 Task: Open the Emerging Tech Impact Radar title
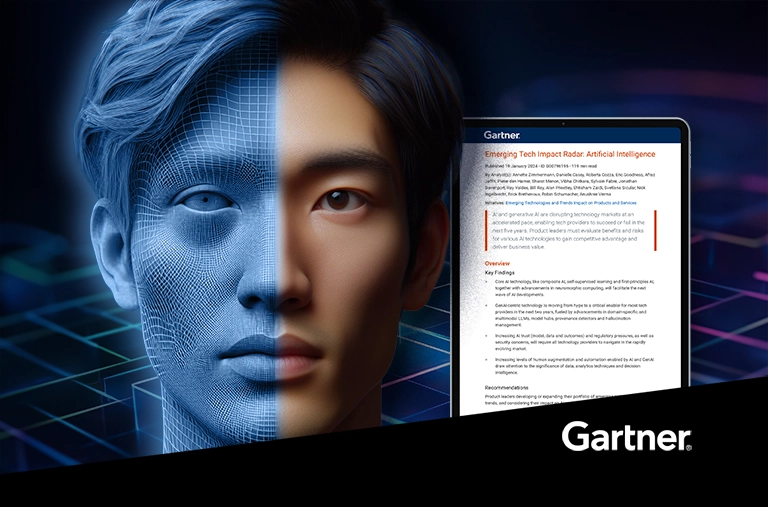coord(569,155)
